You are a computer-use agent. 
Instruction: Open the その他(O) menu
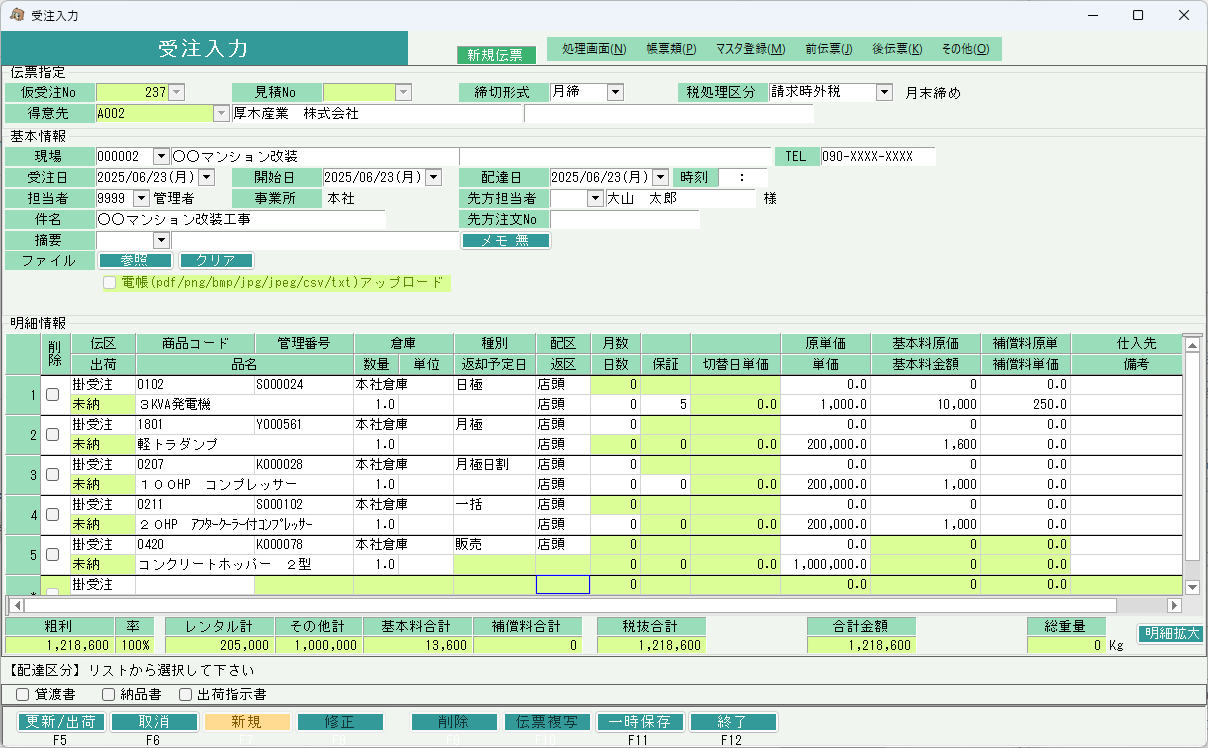966,49
